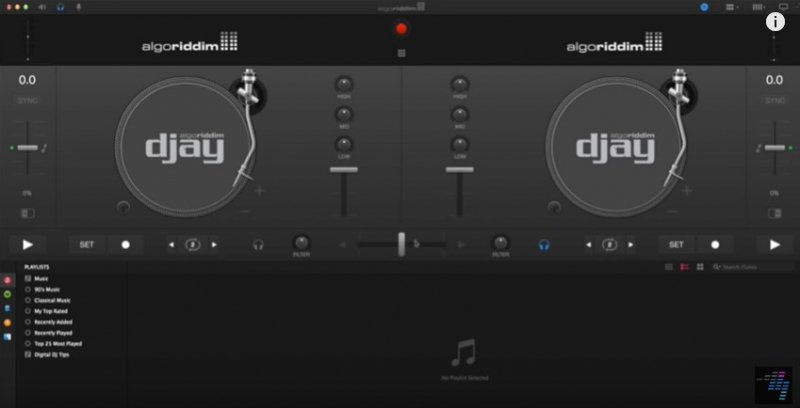The width and height of the screenshot is (800, 408).
Task: Disable blue headphone pre-cue on right deck
Action: pos(544,245)
